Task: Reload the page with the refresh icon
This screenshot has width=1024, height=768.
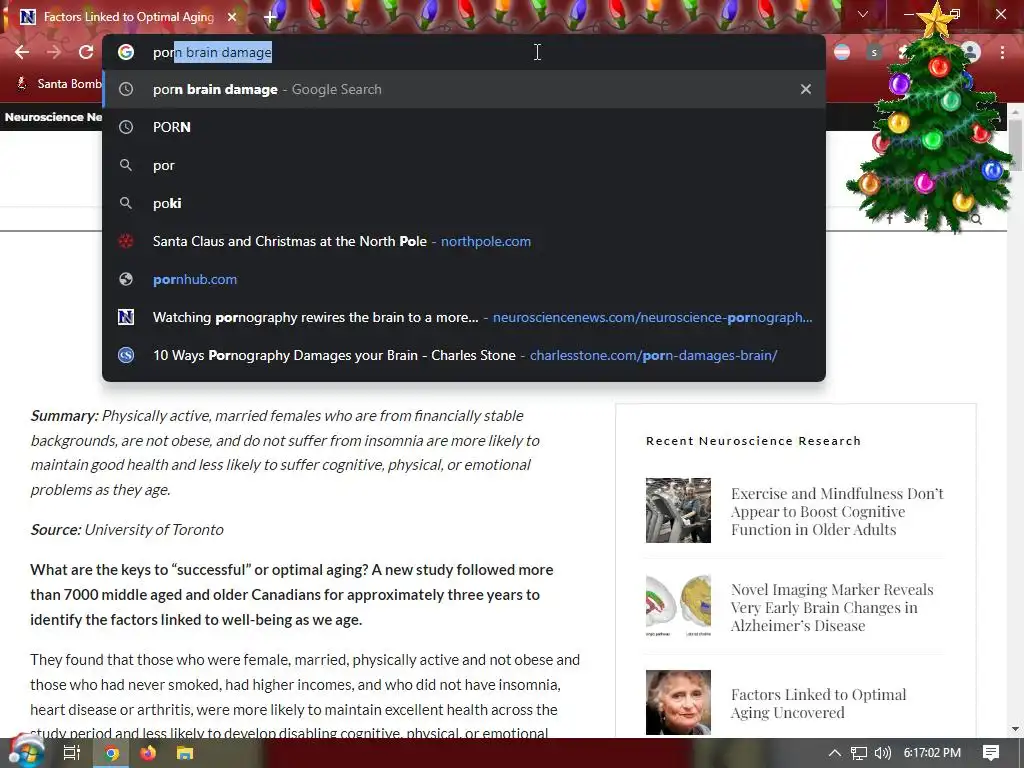Action: click(x=86, y=52)
